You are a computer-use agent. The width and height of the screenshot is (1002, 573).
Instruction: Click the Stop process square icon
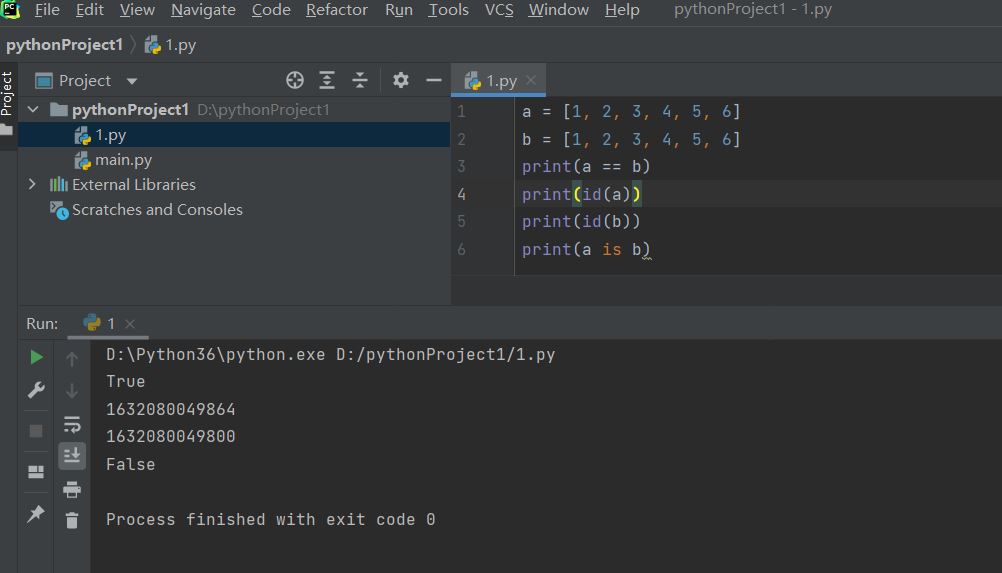36,431
